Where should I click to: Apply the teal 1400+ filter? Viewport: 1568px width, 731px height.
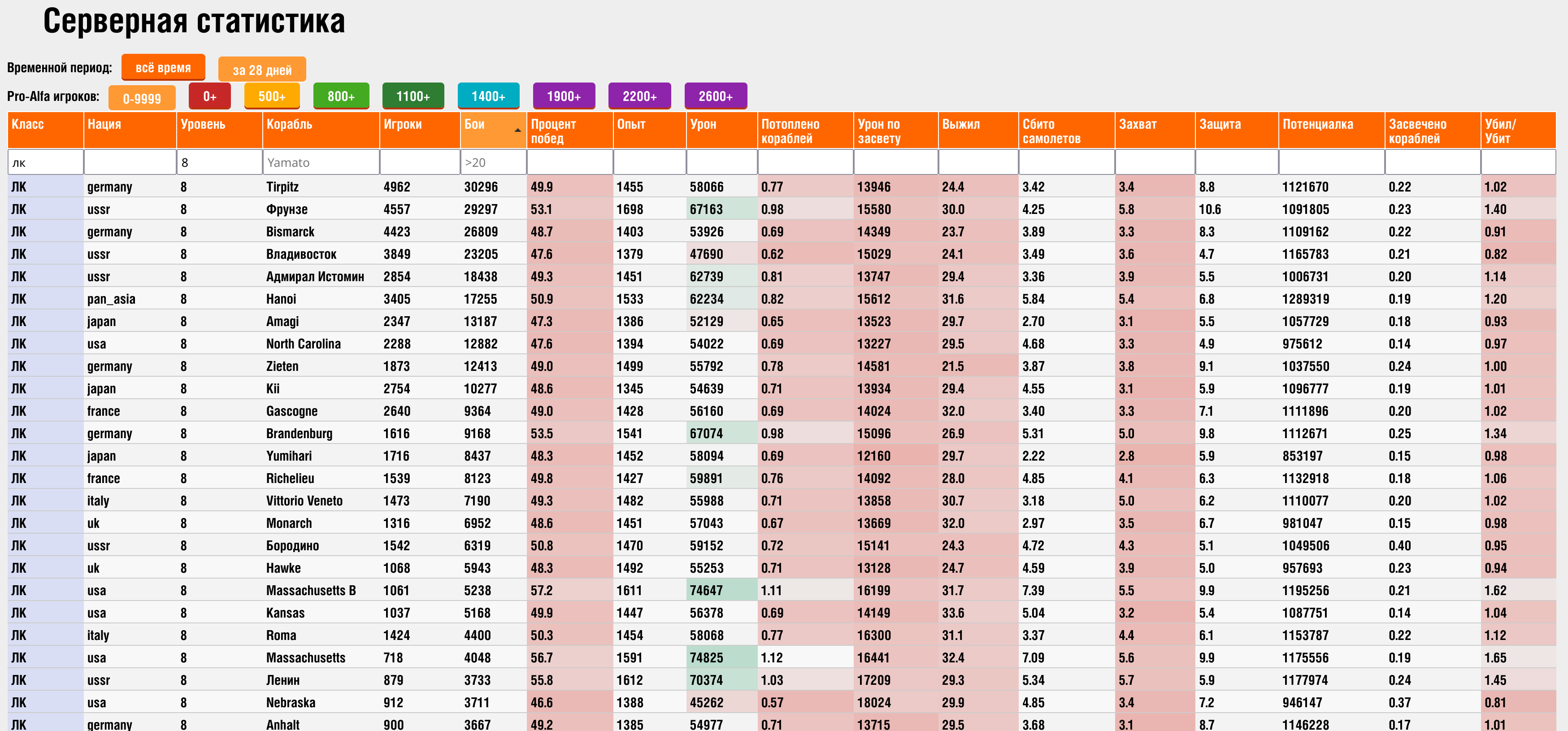coord(488,96)
